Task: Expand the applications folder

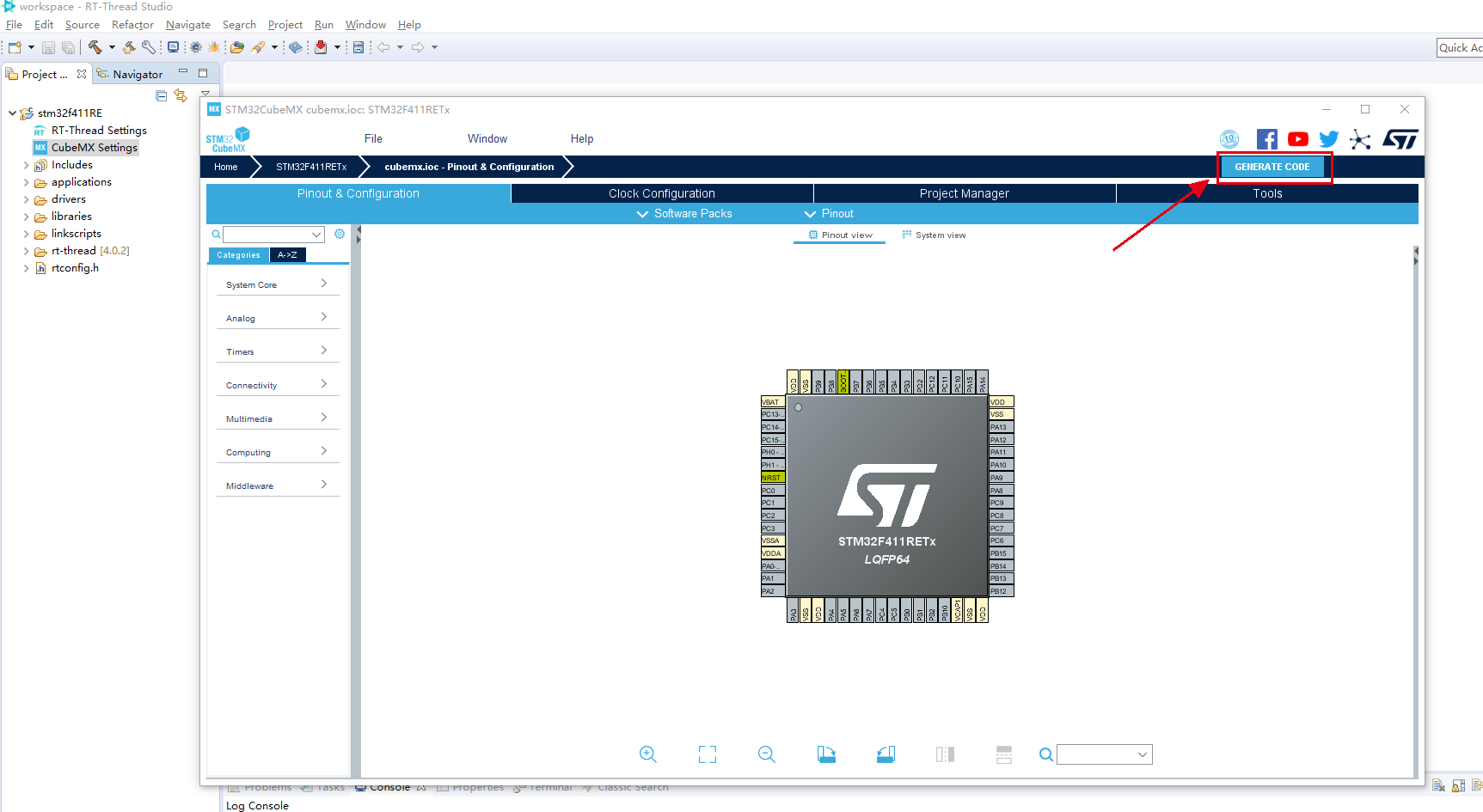Action: [26, 182]
